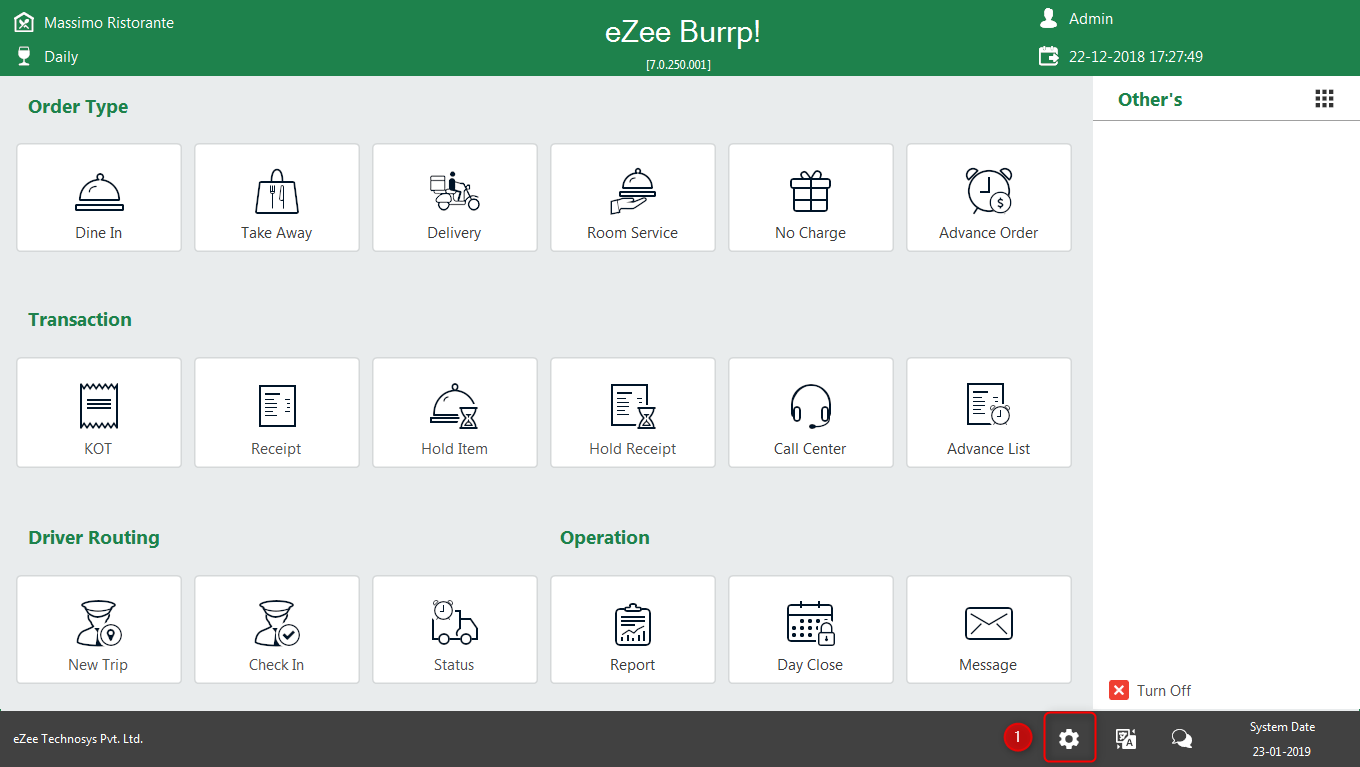Turn Off the application
Screen dimensions: 1360x767
click(x=1150, y=690)
